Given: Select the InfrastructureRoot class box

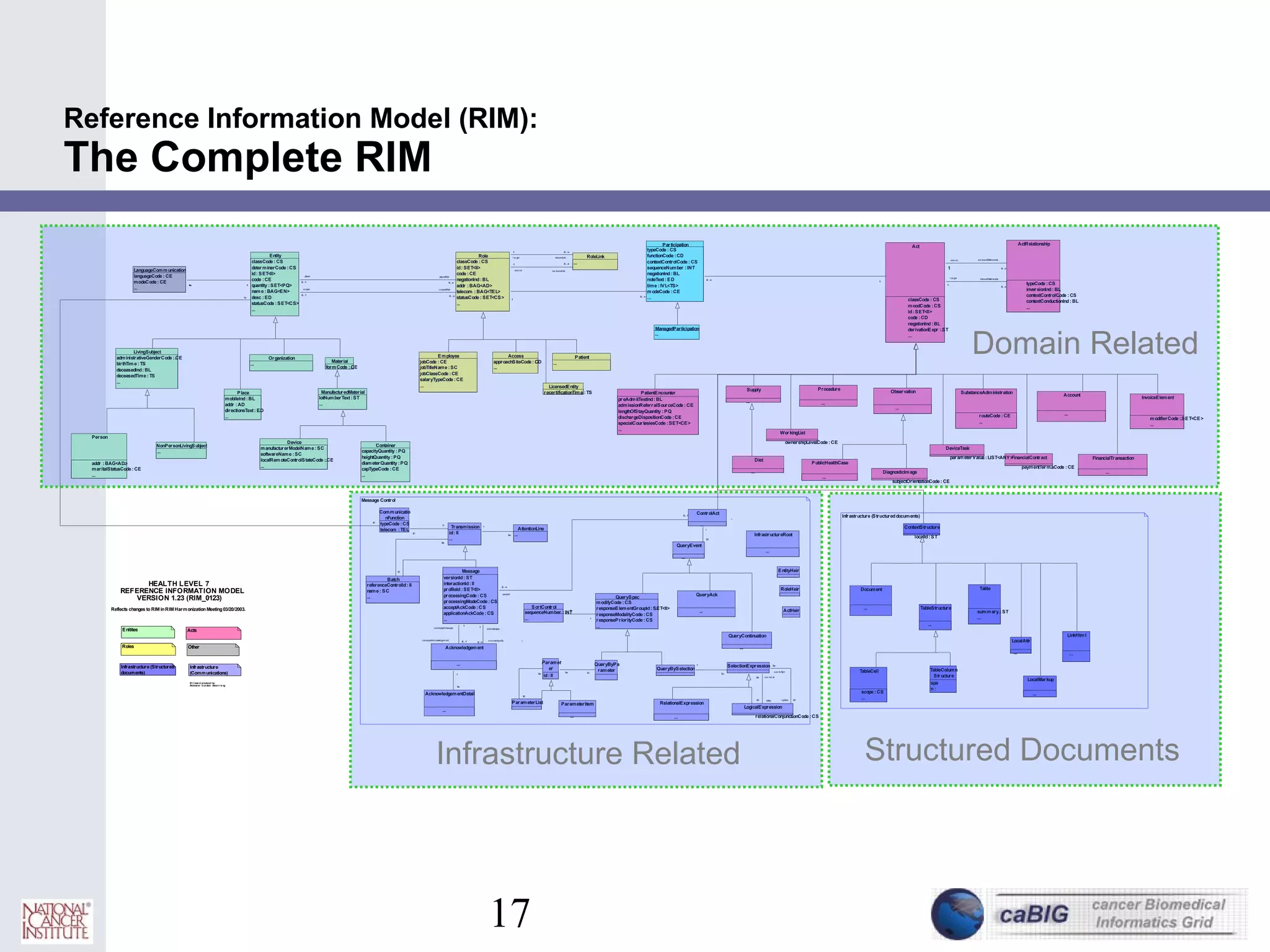Looking at the screenshot, I should coord(772,544).
